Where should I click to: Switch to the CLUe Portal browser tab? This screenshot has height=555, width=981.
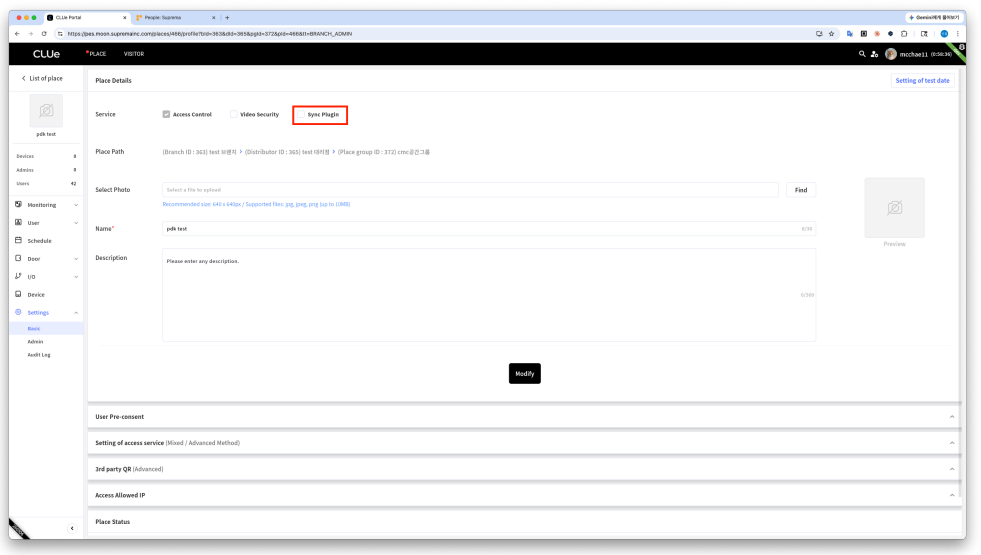point(86,18)
